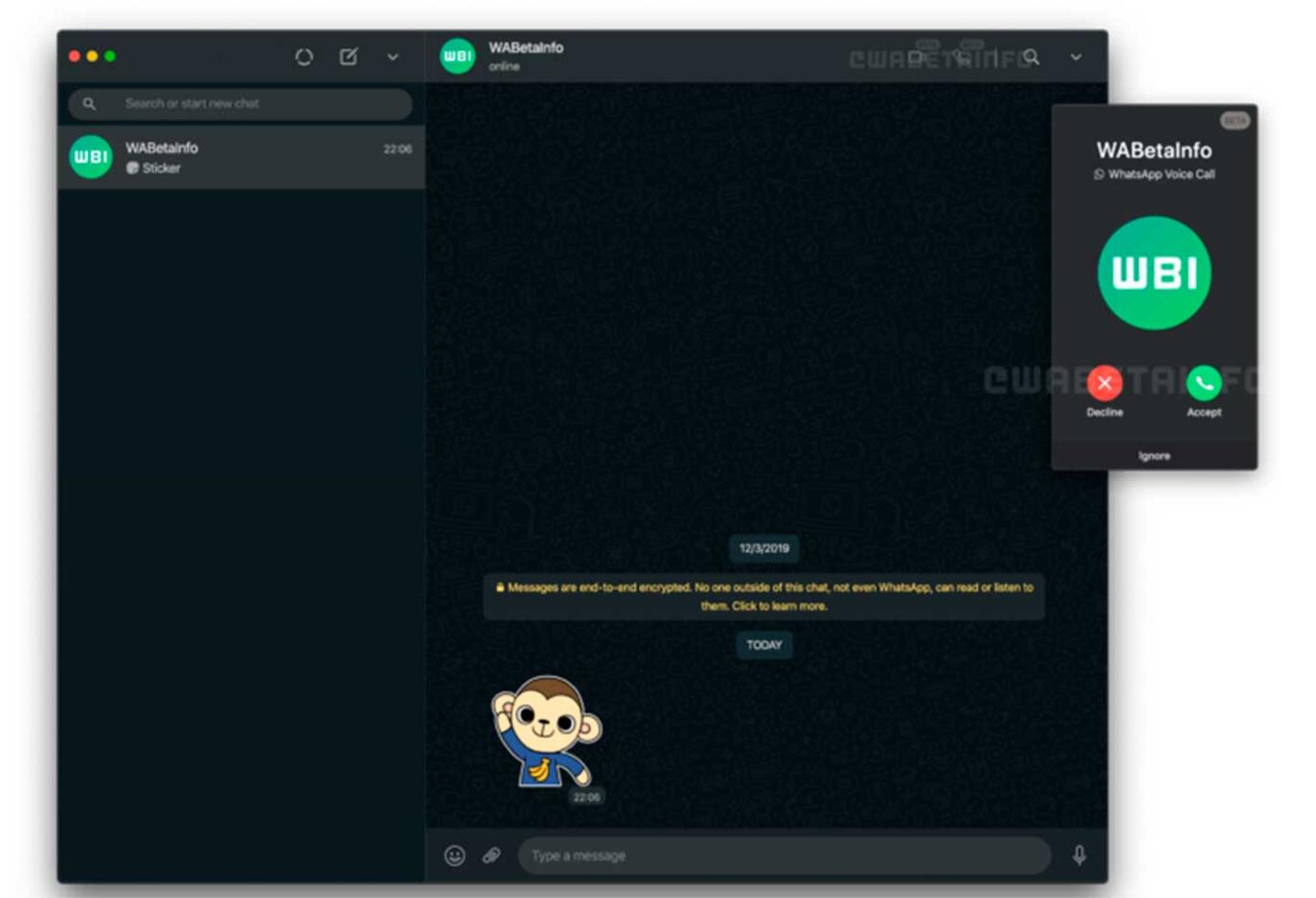Decline the incoming WhatsApp voice call
Viewport: 1316px width, 898px height.
click(x=1105, y=384)
